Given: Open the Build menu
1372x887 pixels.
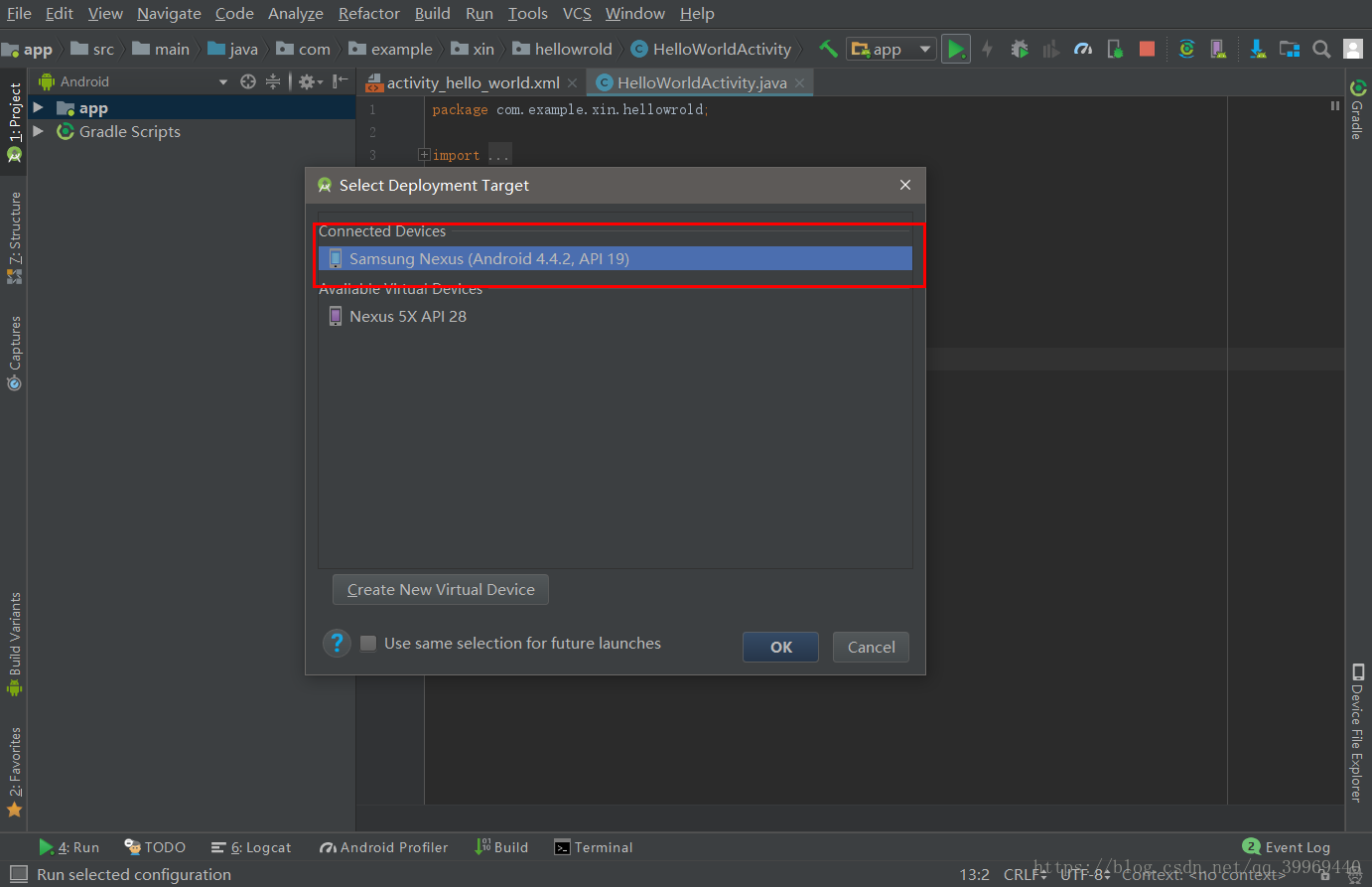Looking at the screenshot, I should point(433,14).
